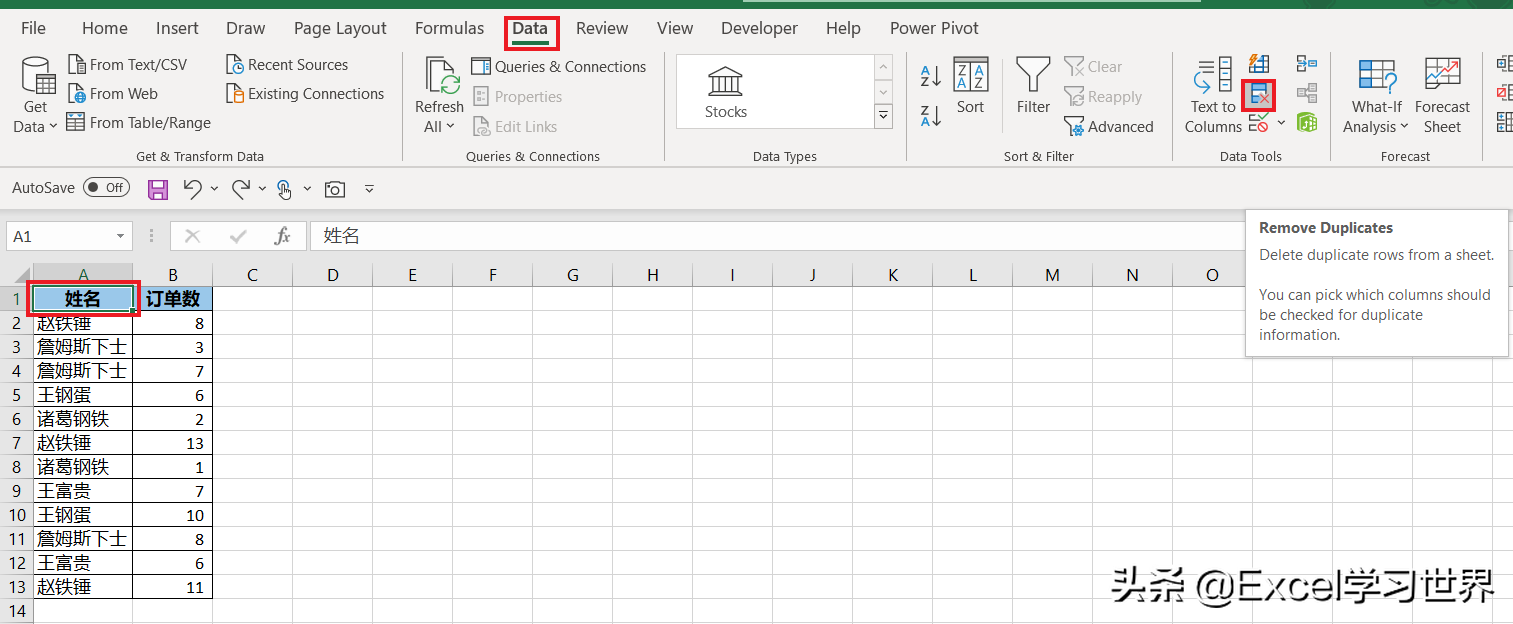The height and width of the screenshot is (624, 1513).
Task: Create a Forecast Sheet
Action: tap(1442, 96)
